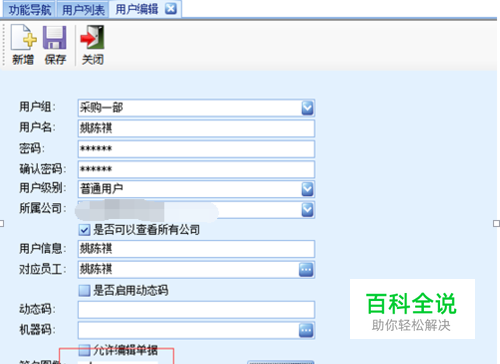Open 机器码 browse ellipsis button
Screen dimensions: 500x364
[306, 331]
